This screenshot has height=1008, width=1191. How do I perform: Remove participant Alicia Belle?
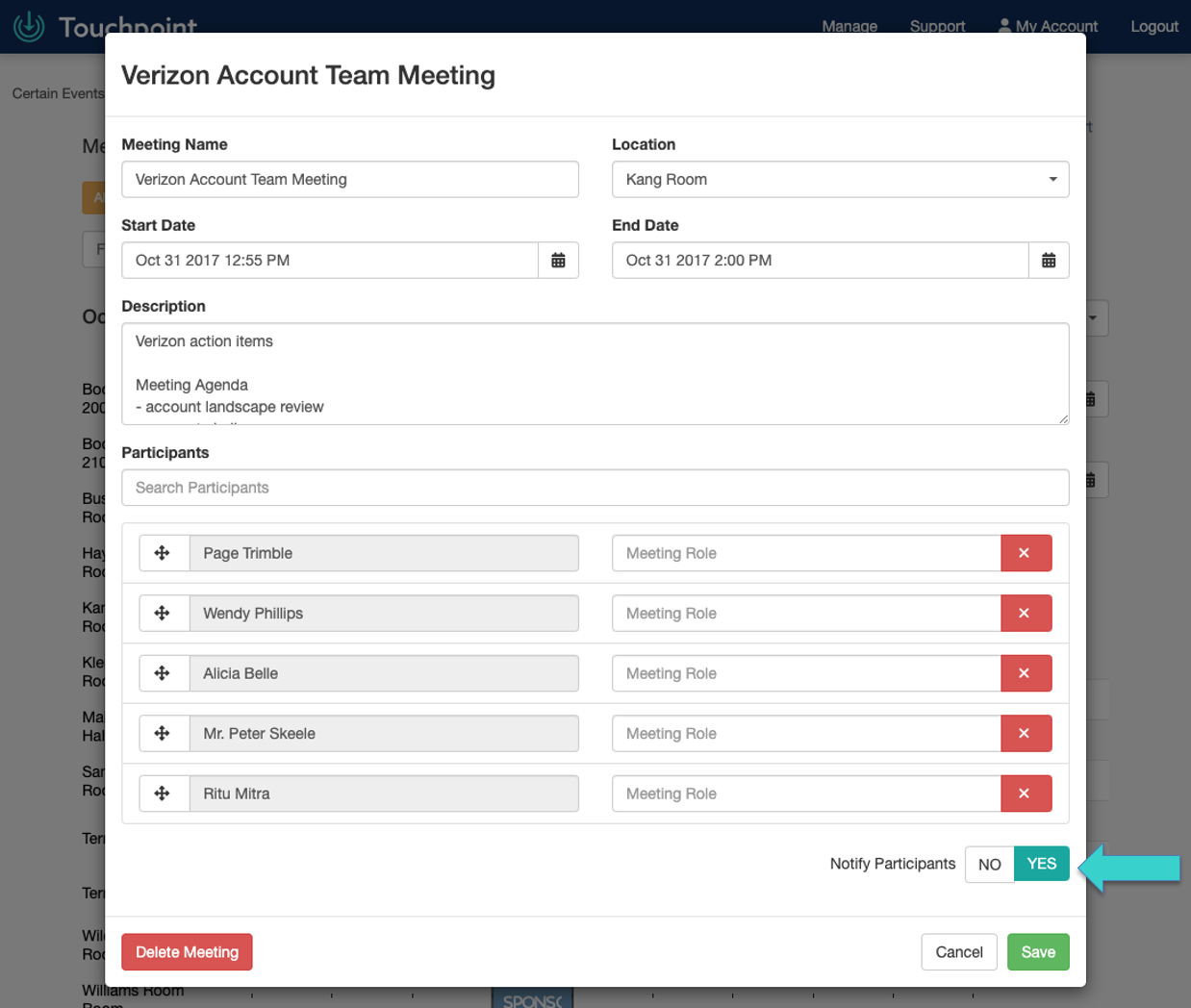tap(1026, 673)
